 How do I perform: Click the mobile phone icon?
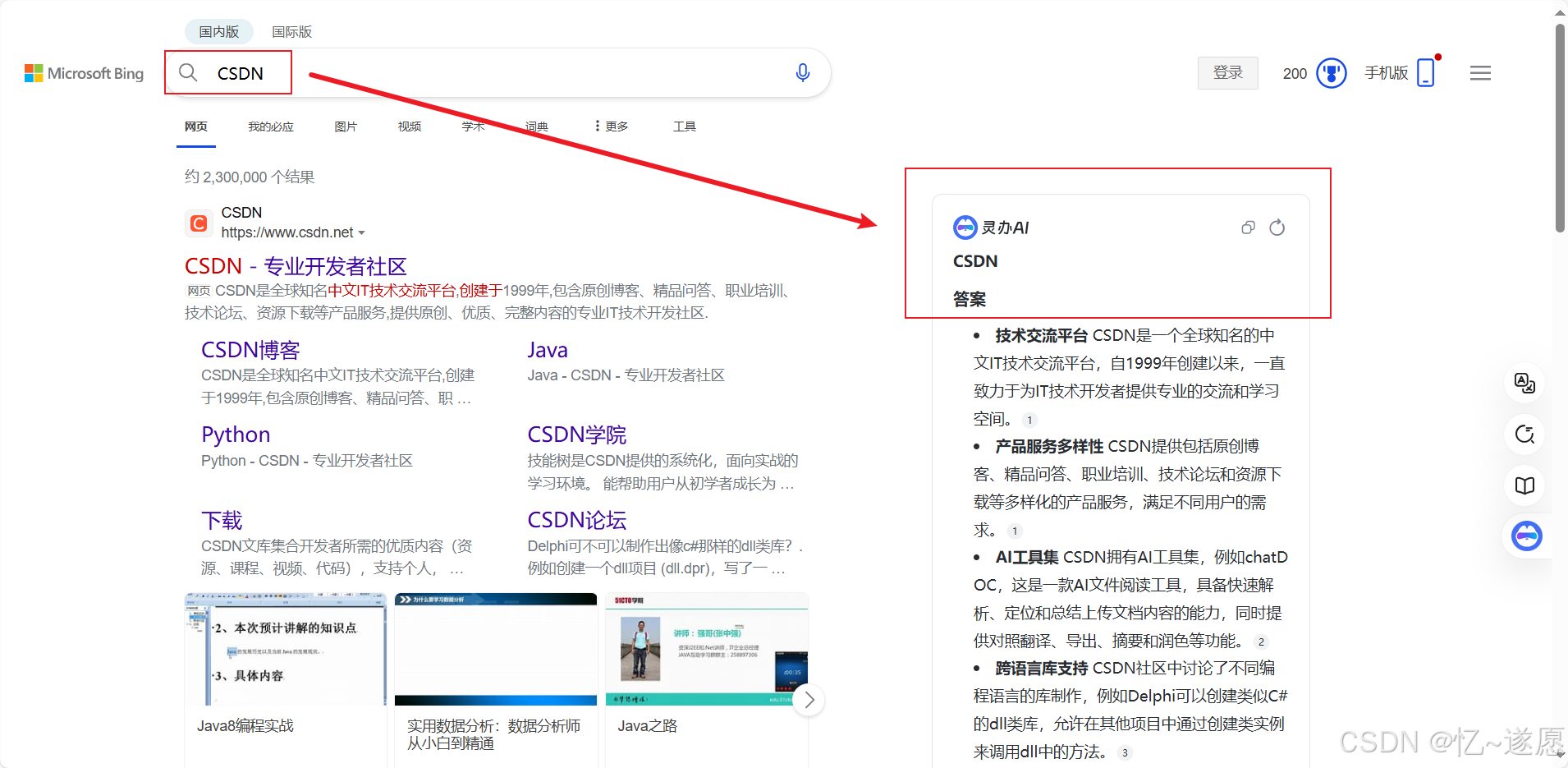[x=1426, y=72]
